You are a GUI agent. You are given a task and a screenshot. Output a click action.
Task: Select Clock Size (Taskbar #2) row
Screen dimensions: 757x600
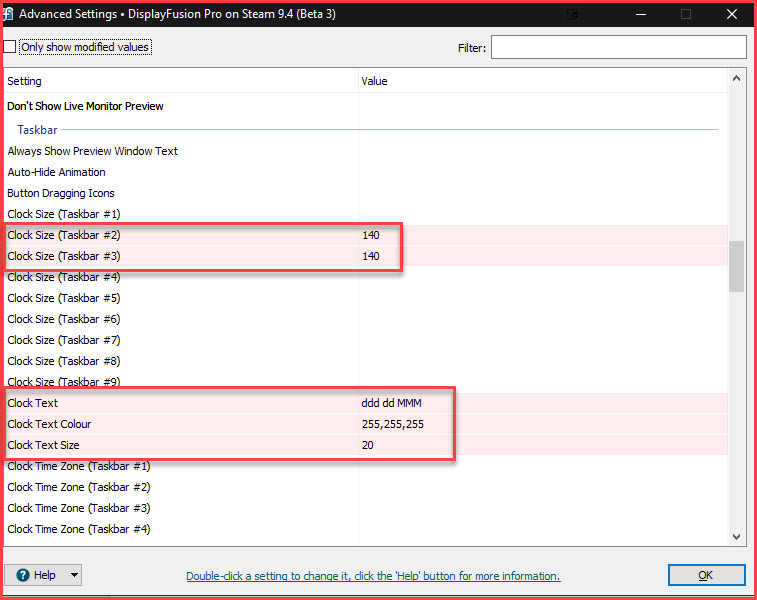[64, 235]
